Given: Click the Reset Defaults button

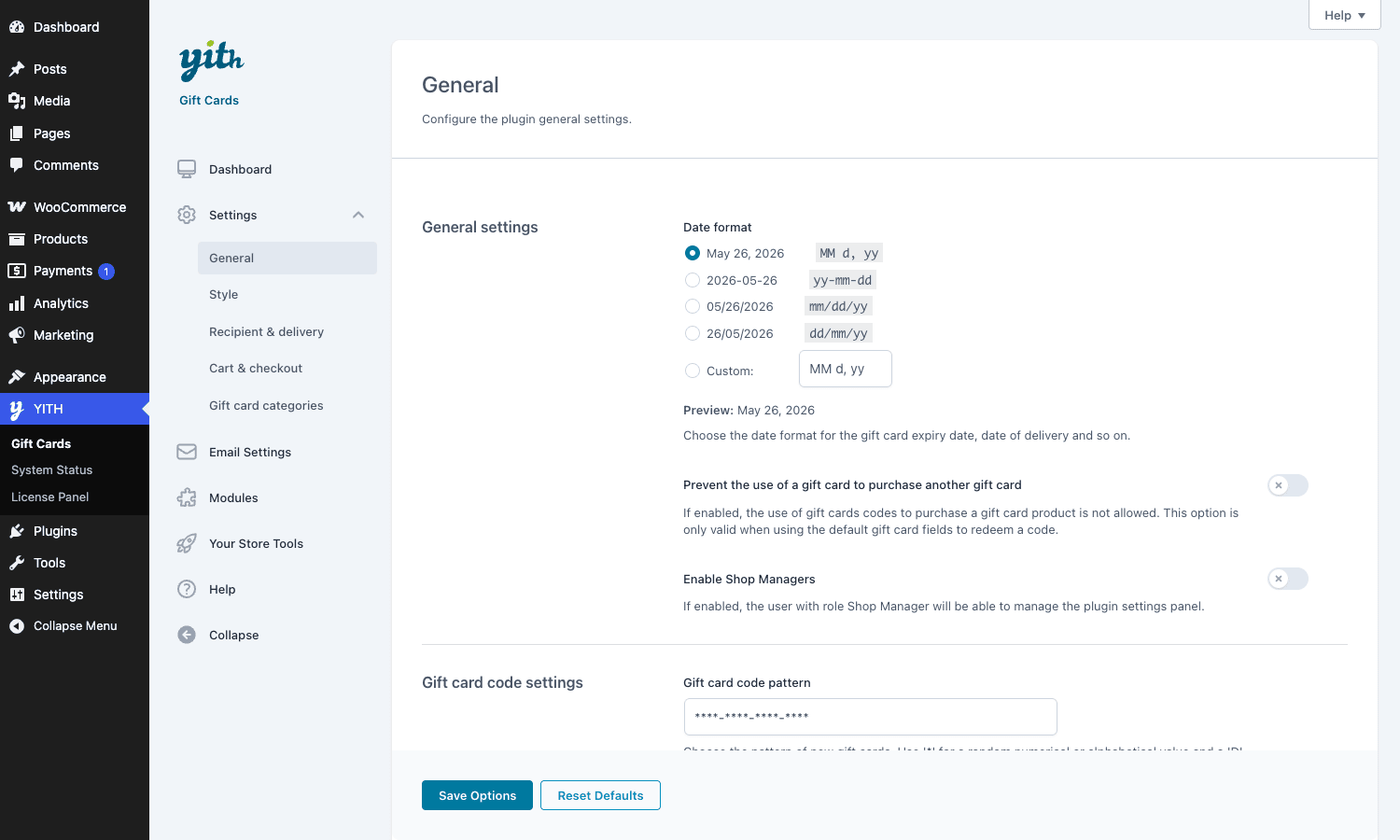Looking at the screenshot, I should [x=600, y=795].
